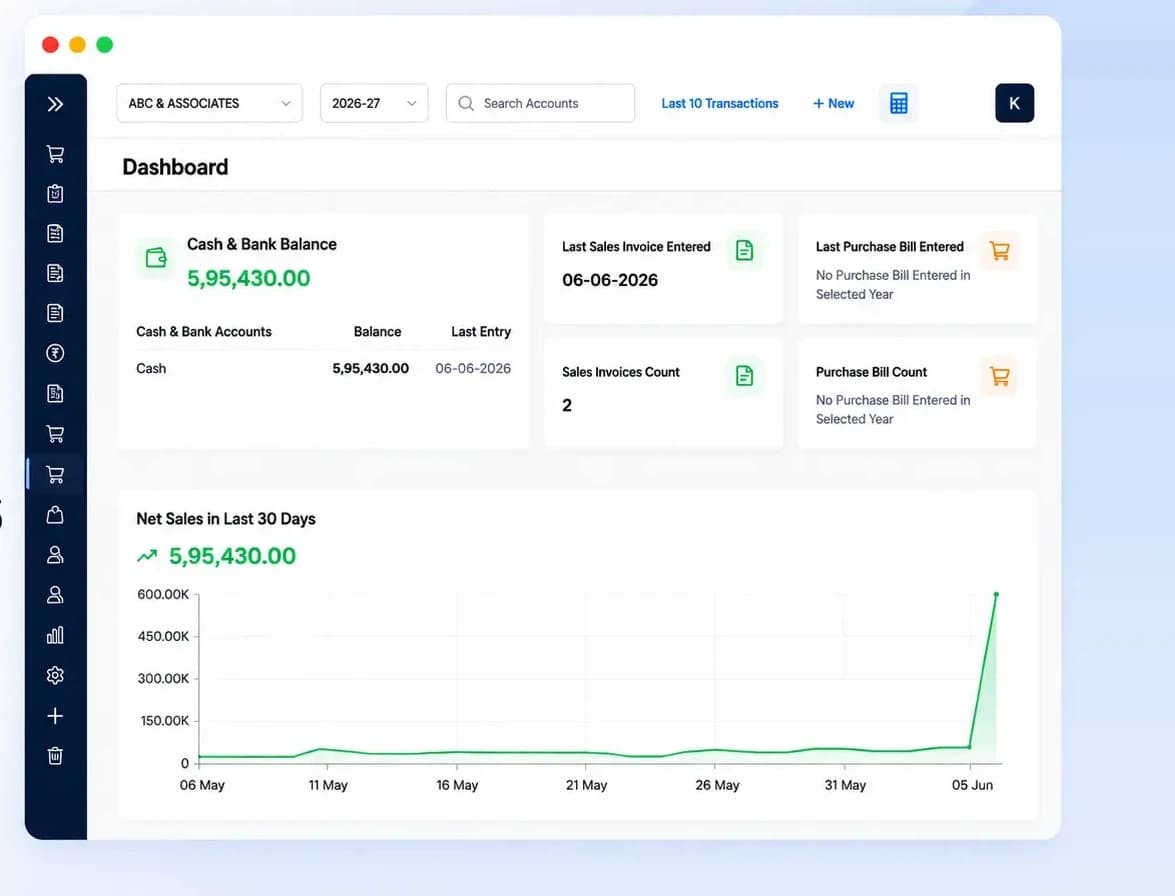Click the Sales Invoices Count value 2
This screenshot has width=1175, height=896.
(x=567, y=405)
